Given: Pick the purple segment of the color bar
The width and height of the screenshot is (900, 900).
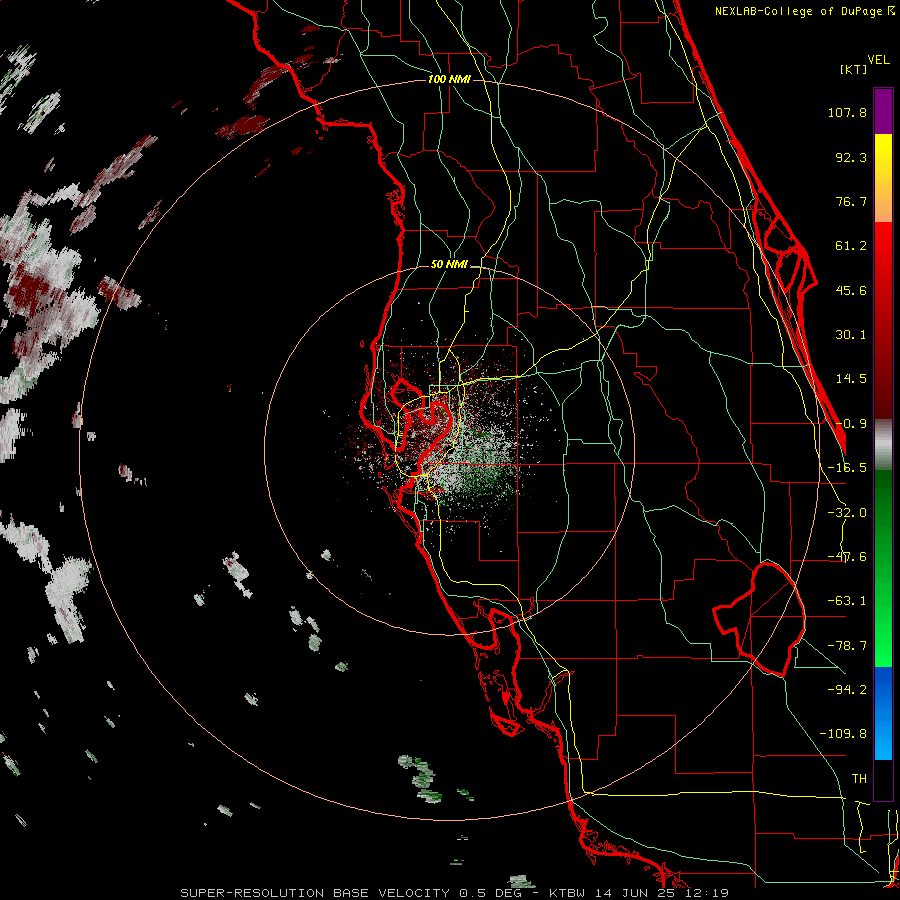Looking at the screenshot, I should [x=883, y=111].
